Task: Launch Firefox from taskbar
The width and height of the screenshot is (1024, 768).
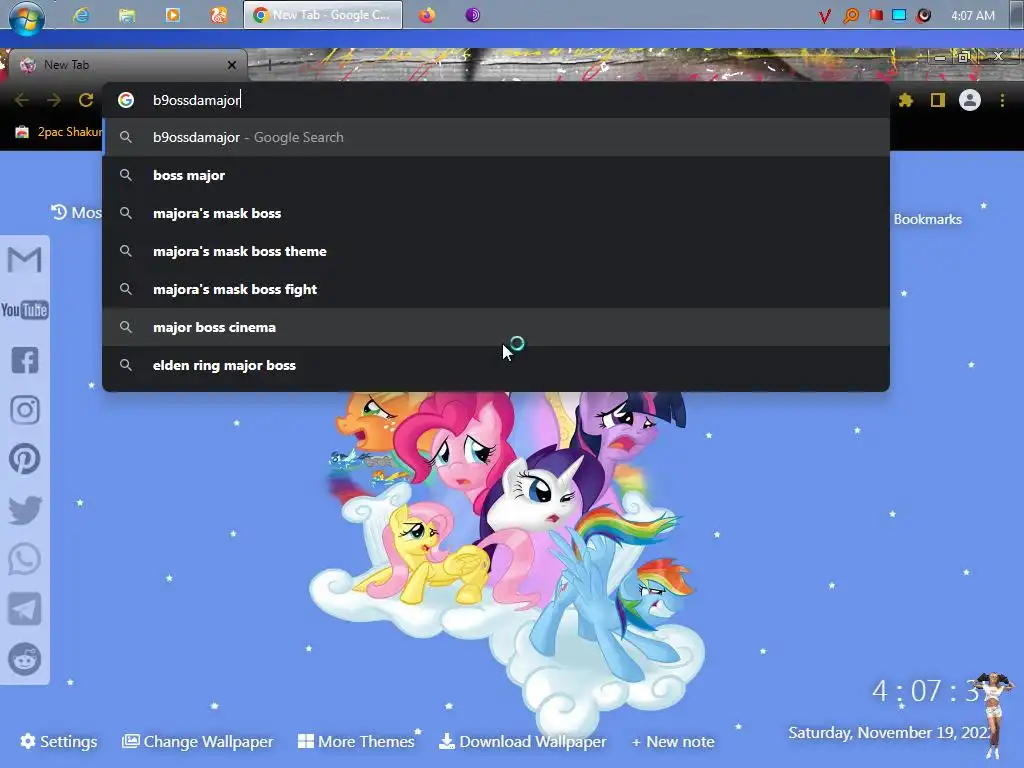Action: (427, 15)
